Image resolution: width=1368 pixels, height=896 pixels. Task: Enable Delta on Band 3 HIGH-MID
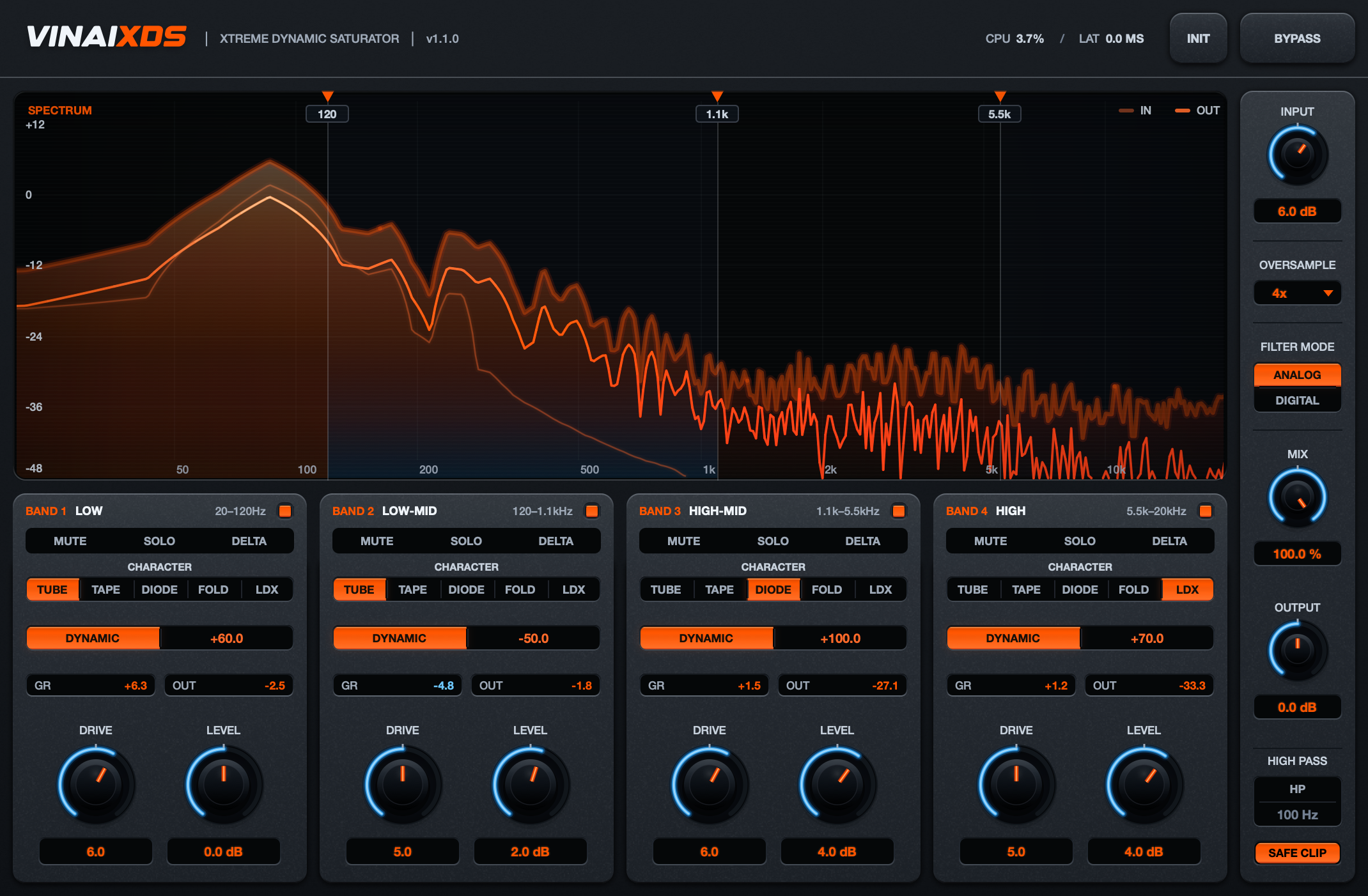click(862, 541)
